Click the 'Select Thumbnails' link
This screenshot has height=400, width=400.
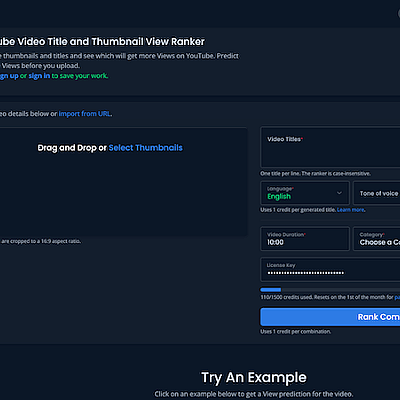[145, 148]
